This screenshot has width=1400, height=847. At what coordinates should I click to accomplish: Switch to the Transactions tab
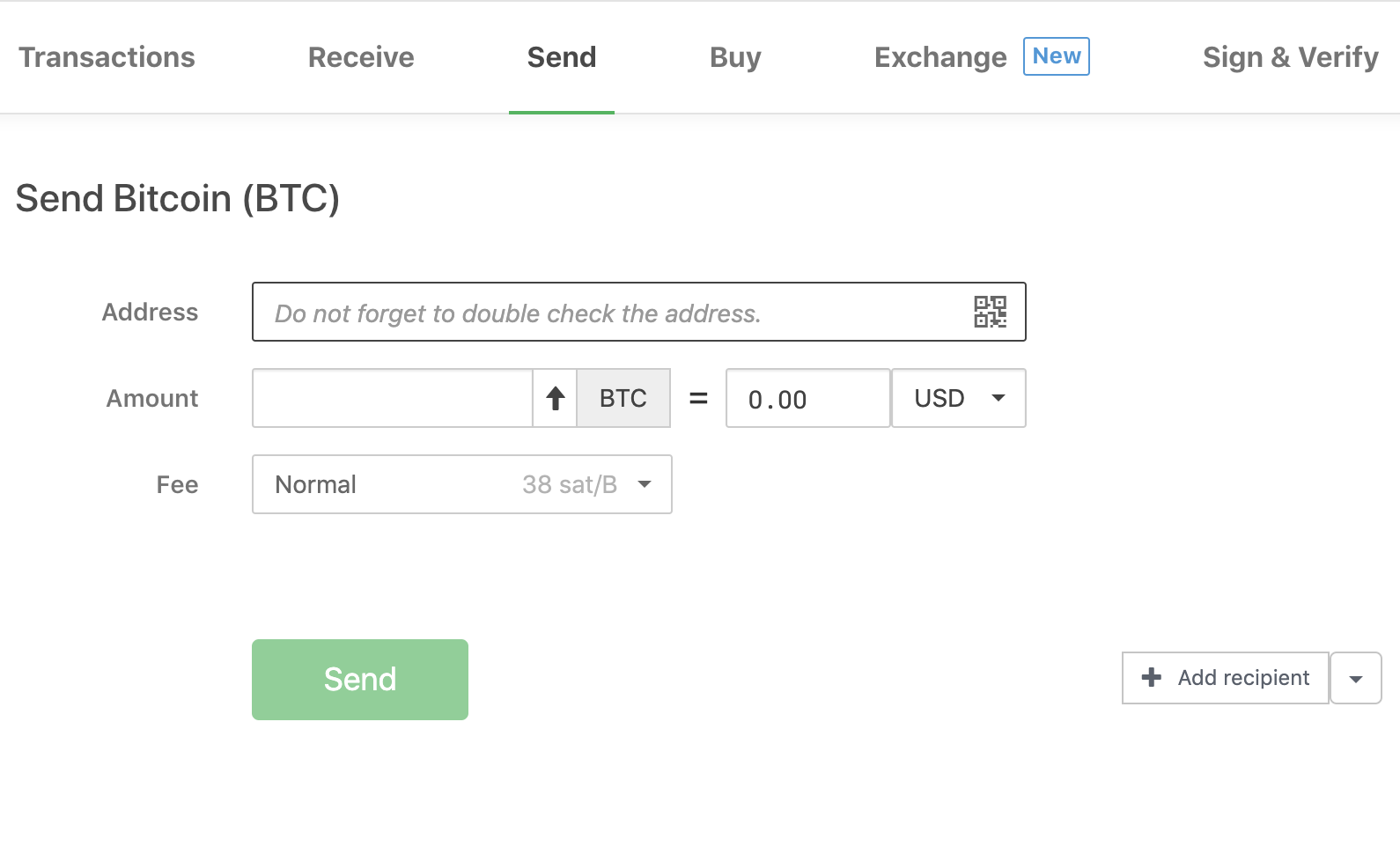107,57
